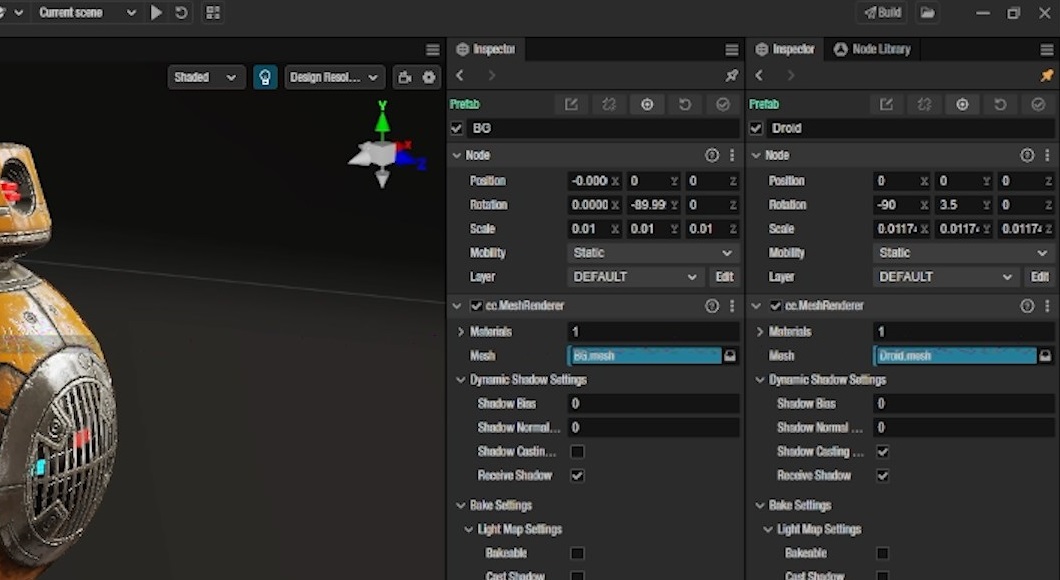Open the scene camera settings icon
The height and width of the screenshot is (580, 1060).
[405, 77]
